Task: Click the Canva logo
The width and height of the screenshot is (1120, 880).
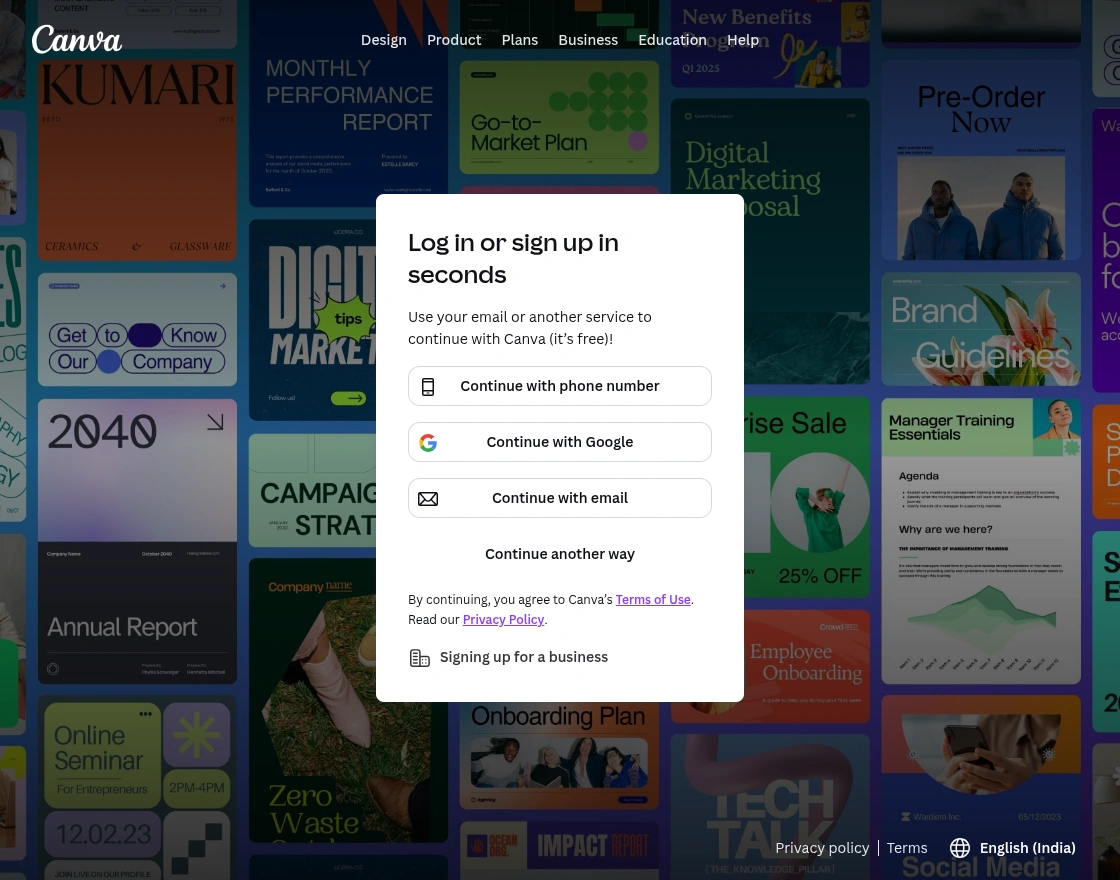Action: 76,40
